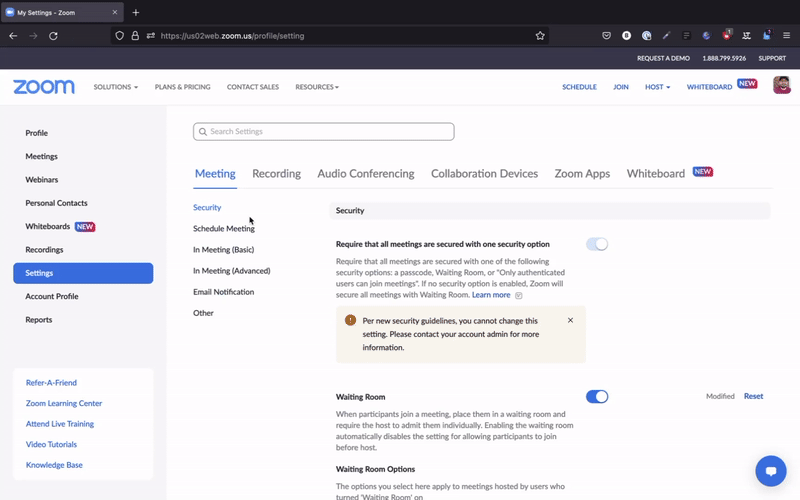Expand the Resources dropdown
Image resolution: width=800 pixels, height=500 pixels.
(x=317, y=87)
